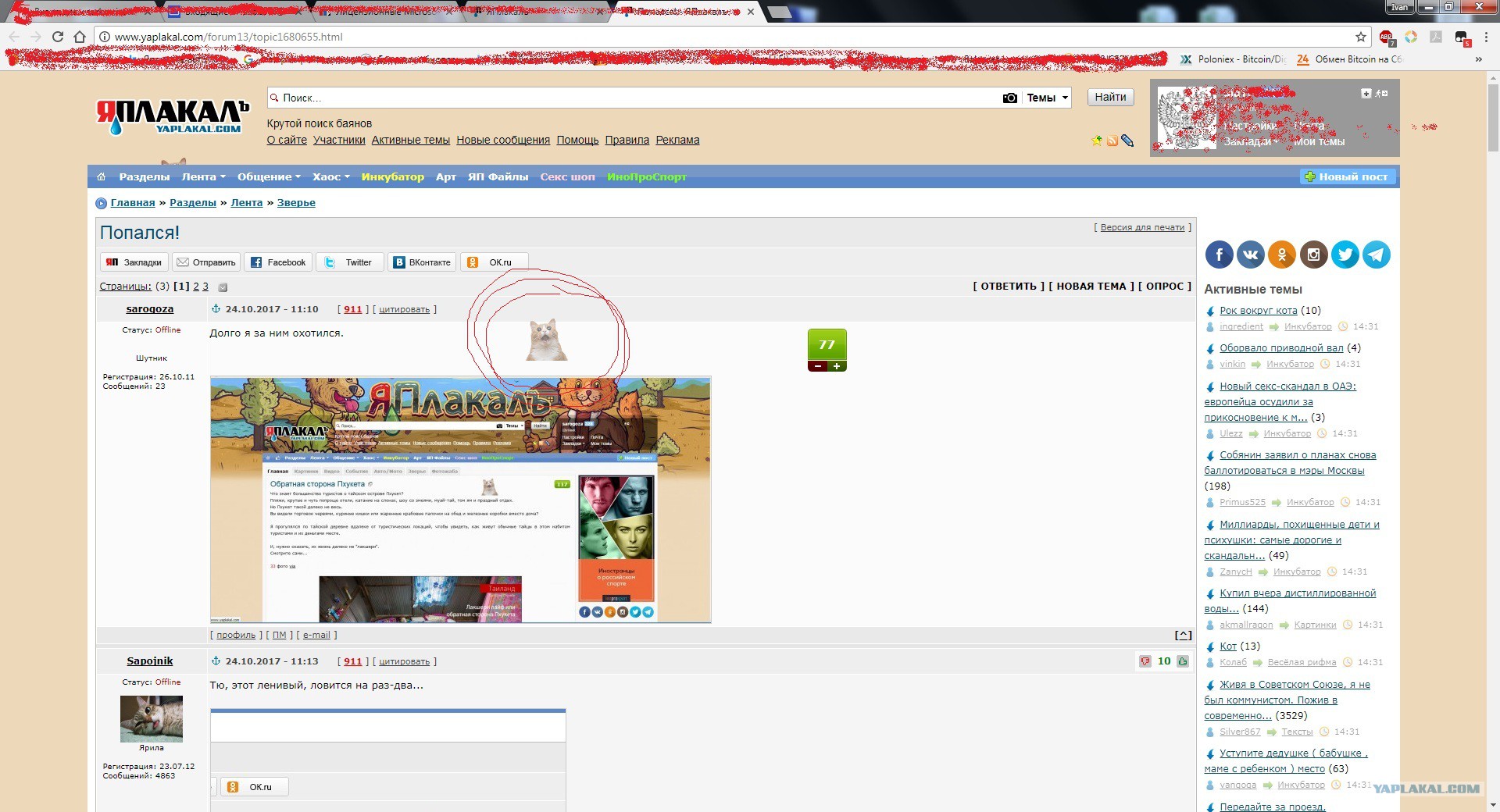Screen dimensions: 1500x812
Task: Open the Odnoklassniki round icon in sidebar
Action: 1282,255
